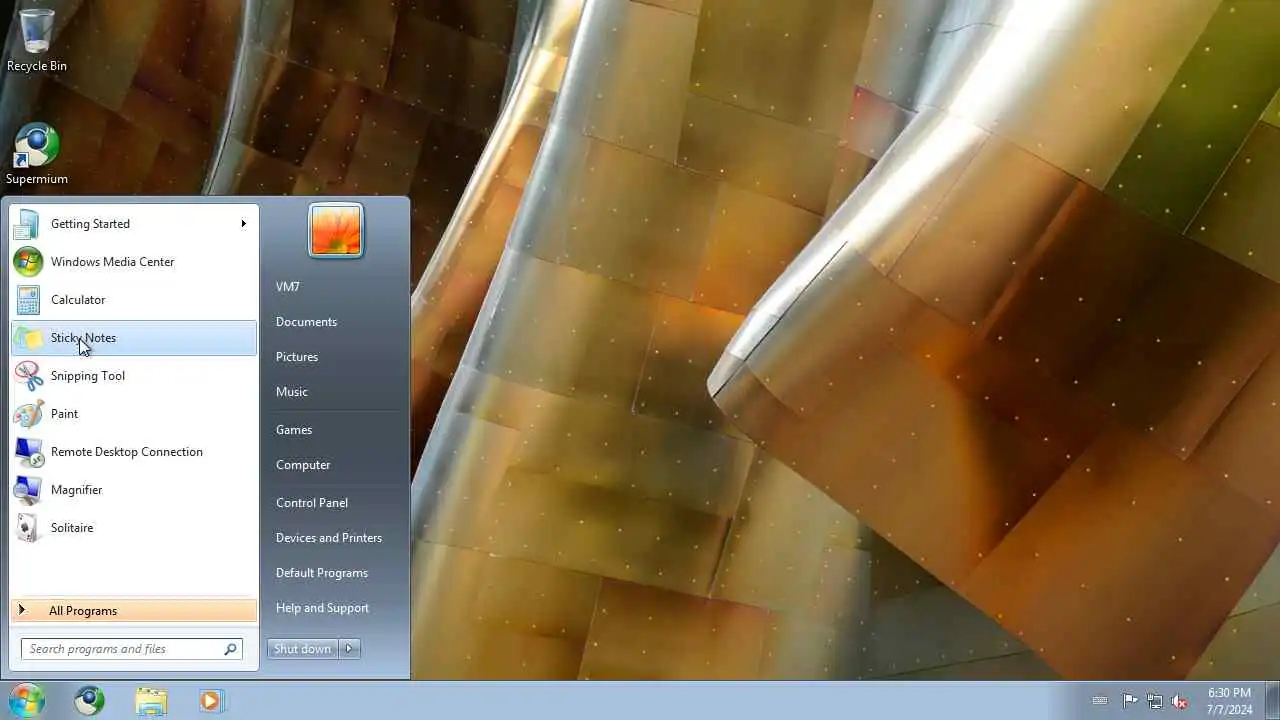This screenshot has height=720, width=1280.
Task: Open the Snipping Tool
Action: point(134,376)
